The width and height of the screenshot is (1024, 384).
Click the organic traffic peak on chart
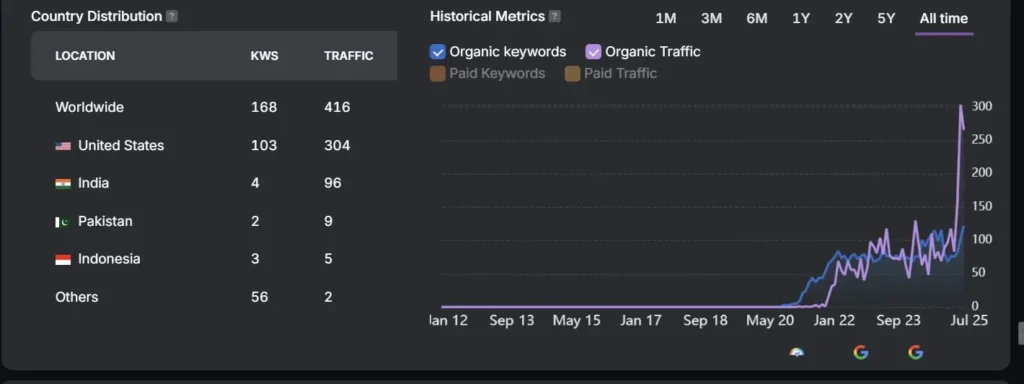point(960,106)
